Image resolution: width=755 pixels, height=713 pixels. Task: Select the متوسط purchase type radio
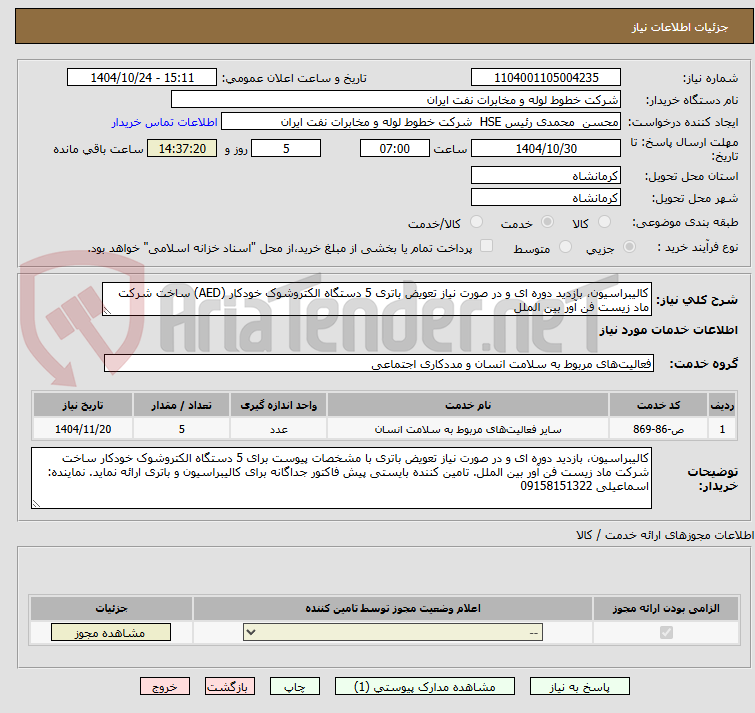click(x=565, y=247)
